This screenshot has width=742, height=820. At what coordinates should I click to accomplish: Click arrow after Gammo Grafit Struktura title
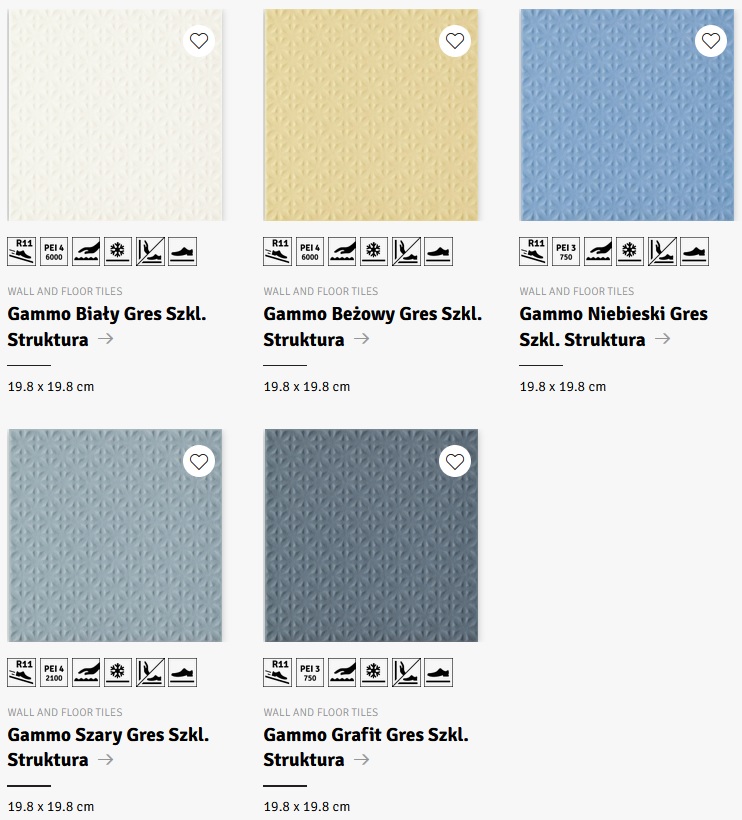[x=362, y=759]
